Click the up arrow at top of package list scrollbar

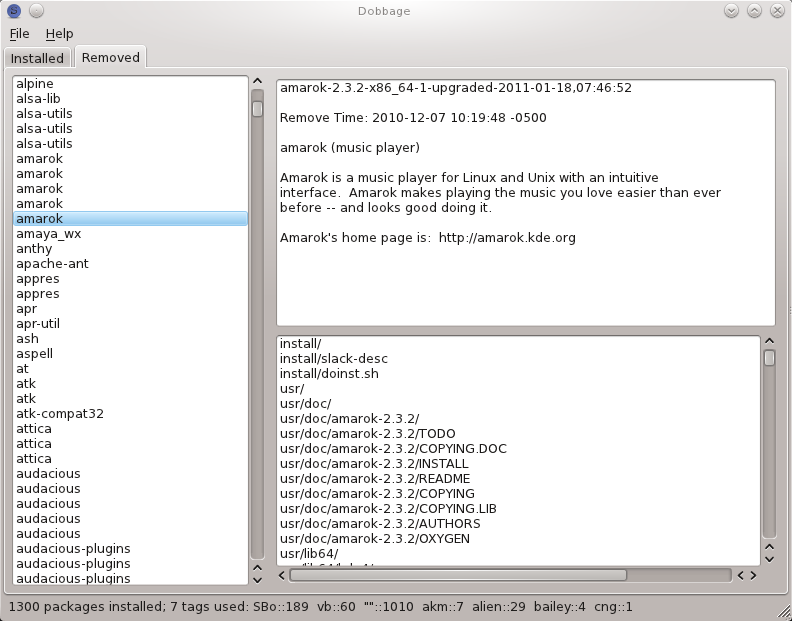tap(257, 81)
